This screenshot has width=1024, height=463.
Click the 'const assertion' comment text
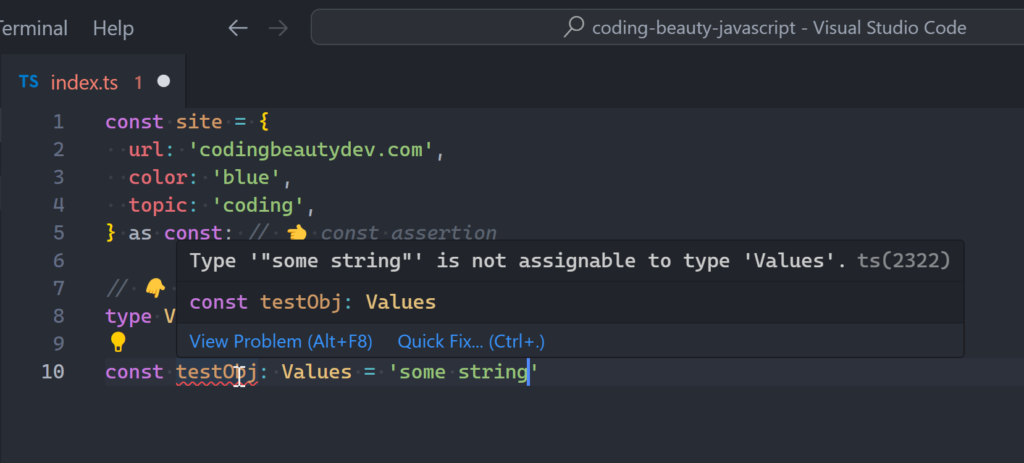[x=409, y=233]
